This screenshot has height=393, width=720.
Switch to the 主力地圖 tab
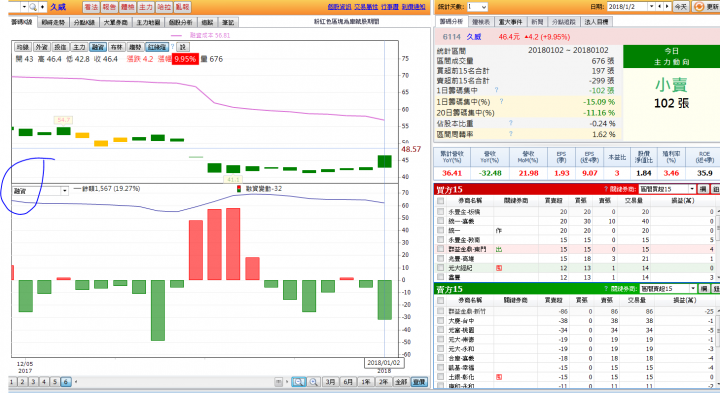148,22
